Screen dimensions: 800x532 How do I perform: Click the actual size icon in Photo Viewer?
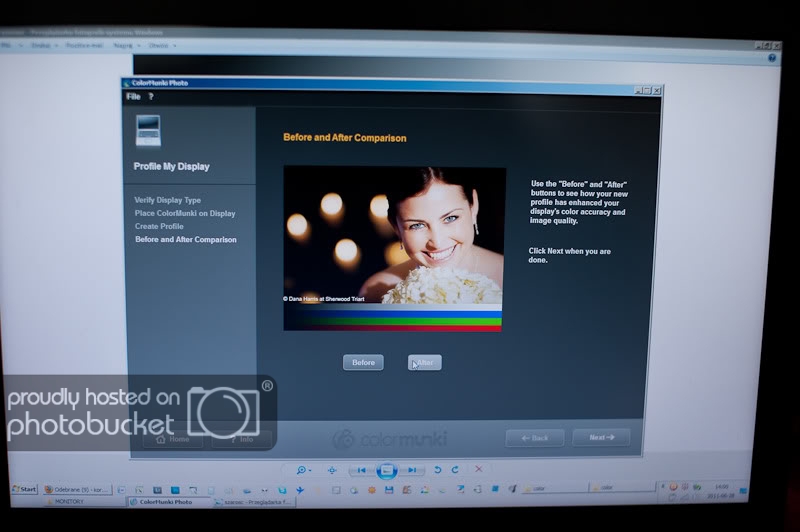332,470
